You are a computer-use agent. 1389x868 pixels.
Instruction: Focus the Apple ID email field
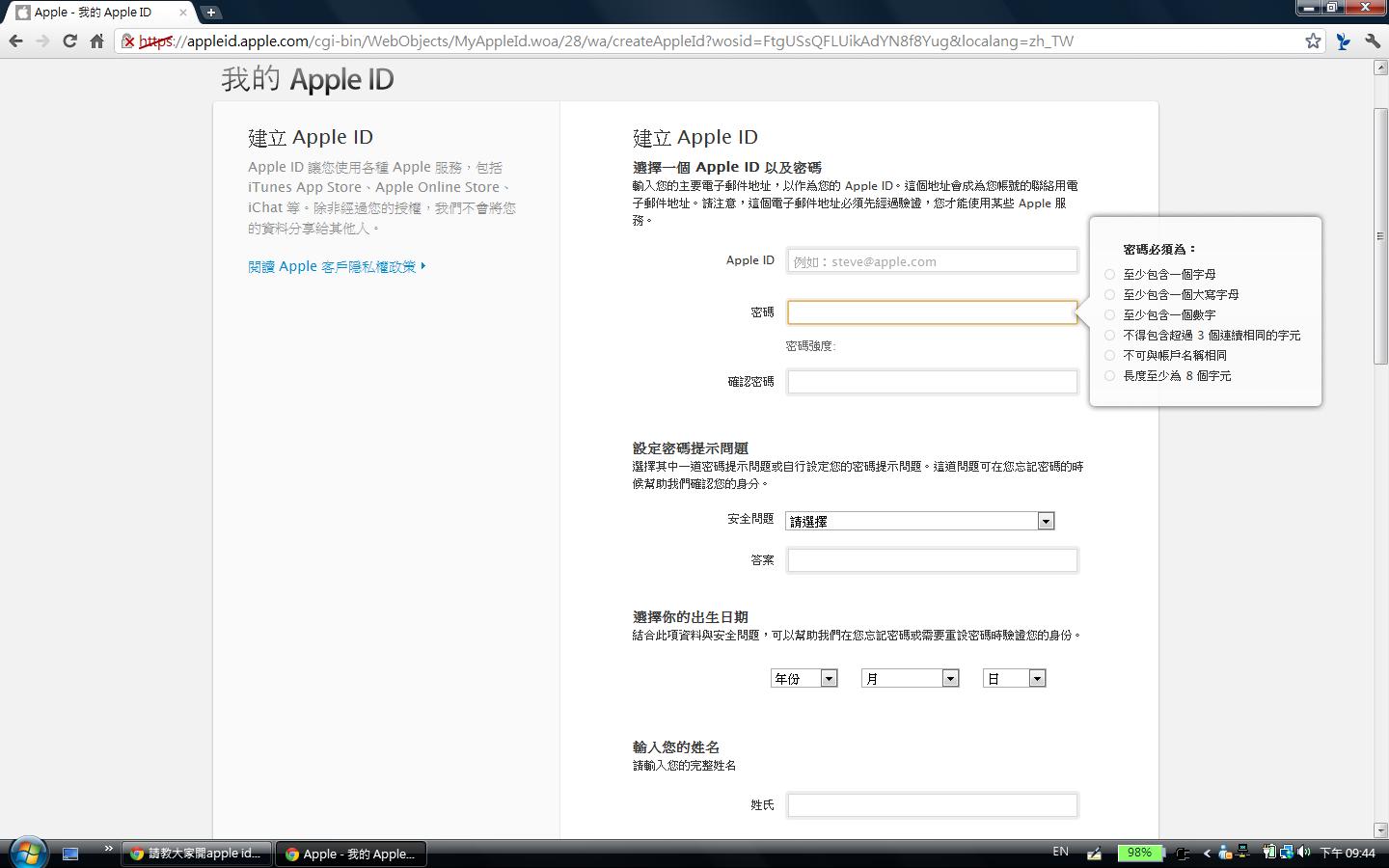pos(932,260)
